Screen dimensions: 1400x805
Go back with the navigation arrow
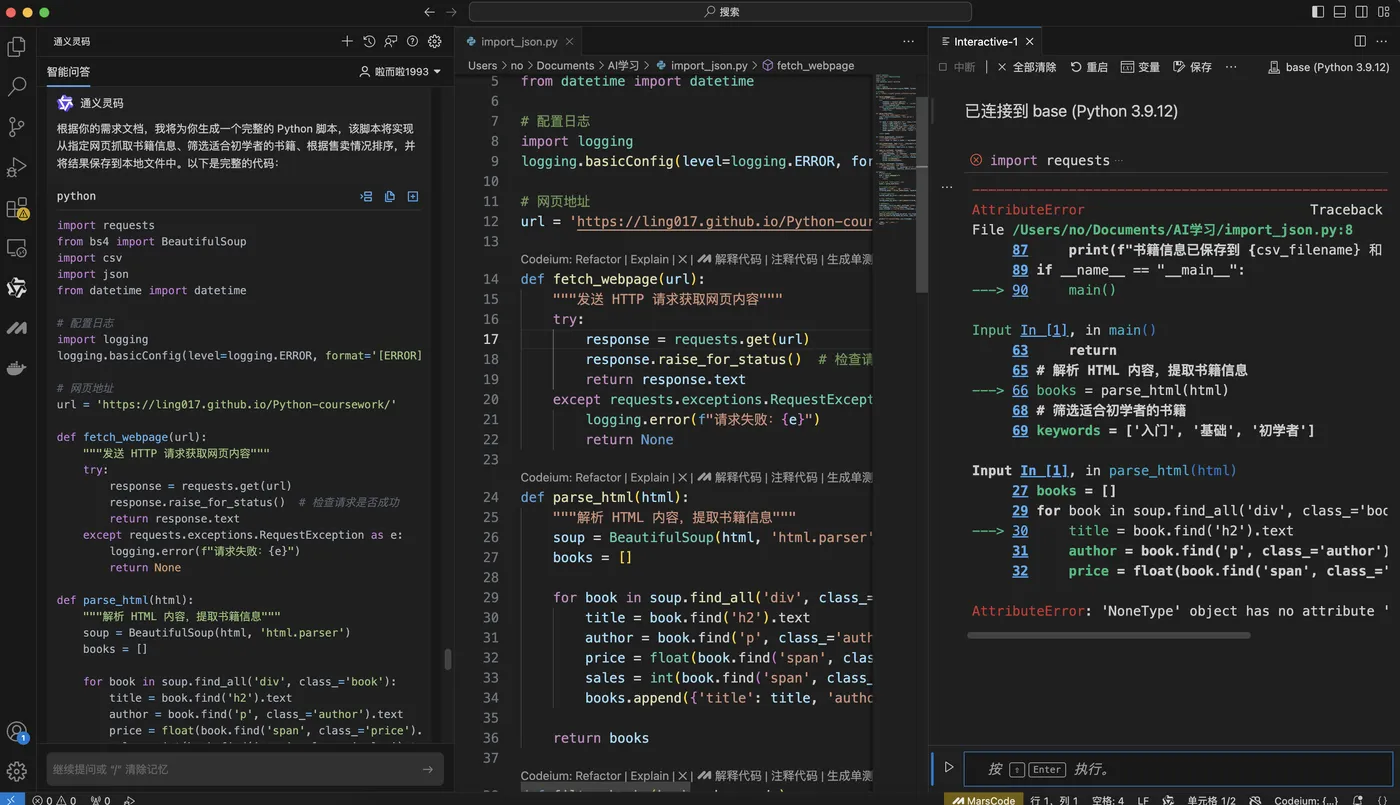pyautogui.click(x=429, y=12)
